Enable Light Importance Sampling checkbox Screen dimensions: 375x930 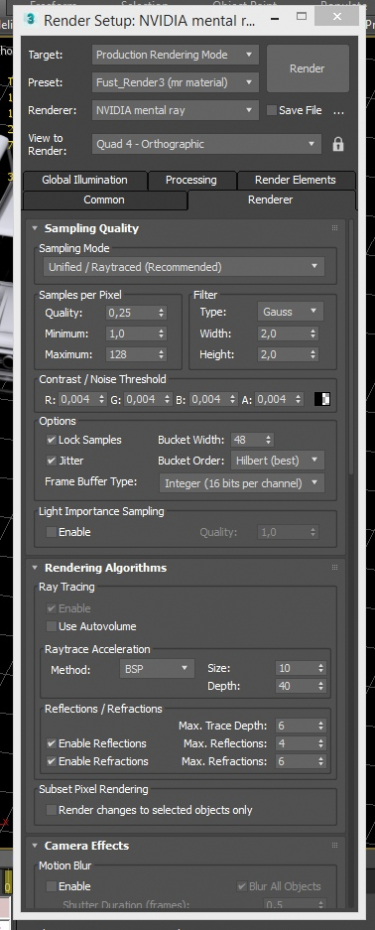pos(52,532)
